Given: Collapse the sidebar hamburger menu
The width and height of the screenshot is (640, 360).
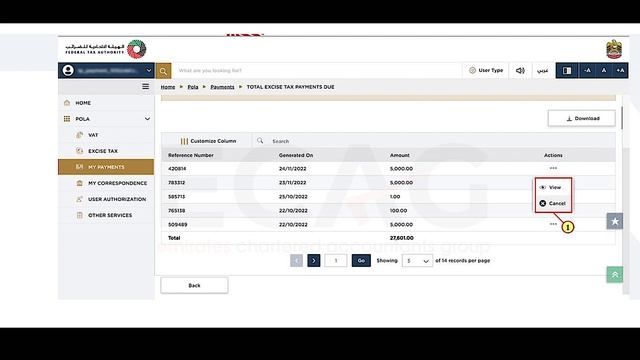Looking at the screenshot, I should coord(145,87).
